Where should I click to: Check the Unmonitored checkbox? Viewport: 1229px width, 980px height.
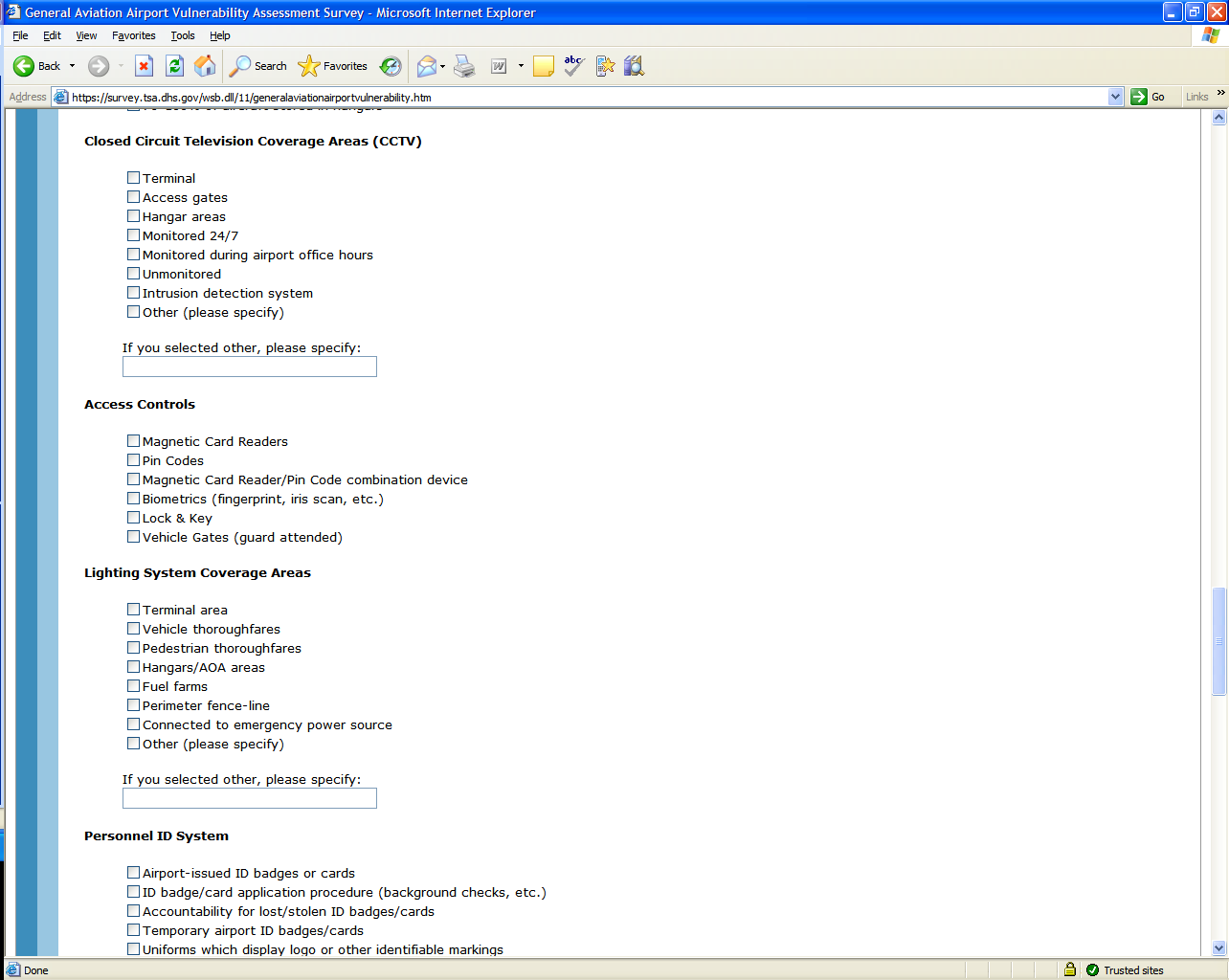pyautogui.click(x=134, y=274)
